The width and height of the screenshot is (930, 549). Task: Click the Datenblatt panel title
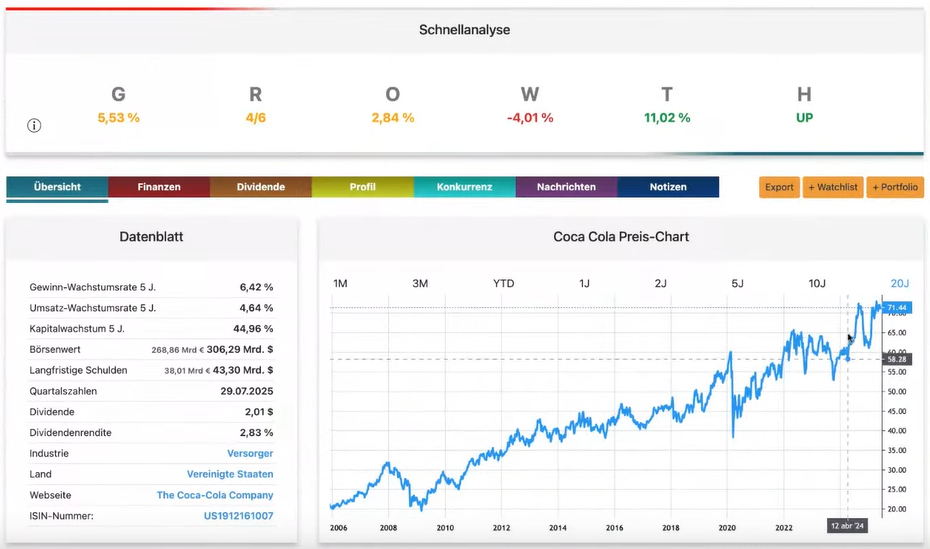pos(151,237)
